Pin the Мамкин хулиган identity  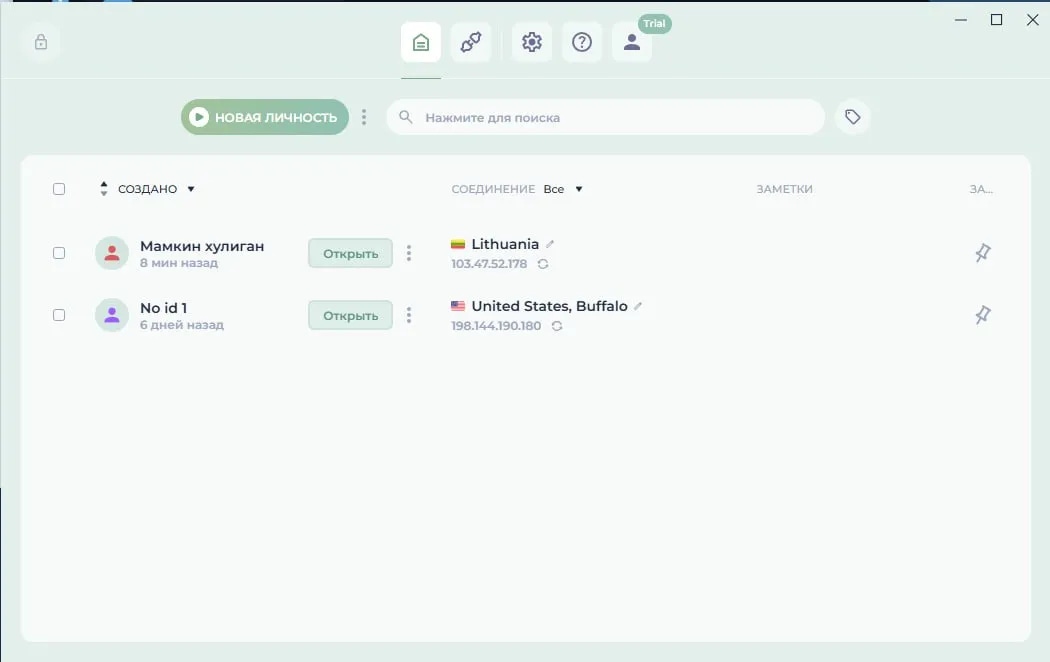(x=982, y=253)
